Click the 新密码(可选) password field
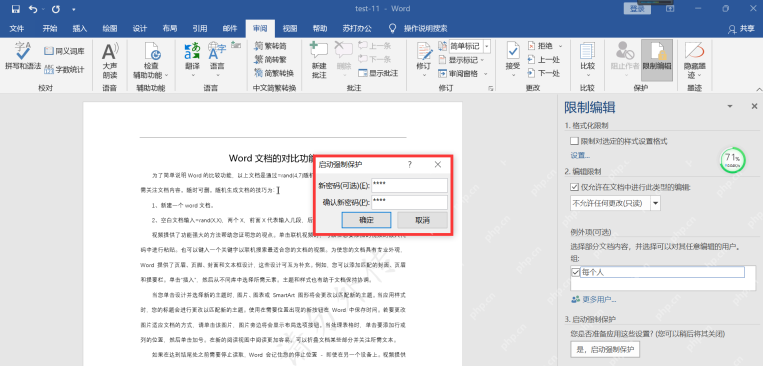Viewport: 763px width, 366px height. coord(409,185)
